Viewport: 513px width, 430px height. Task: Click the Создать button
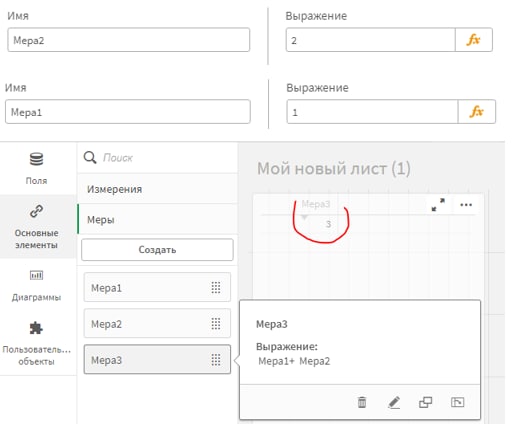(x=157, y=250)
